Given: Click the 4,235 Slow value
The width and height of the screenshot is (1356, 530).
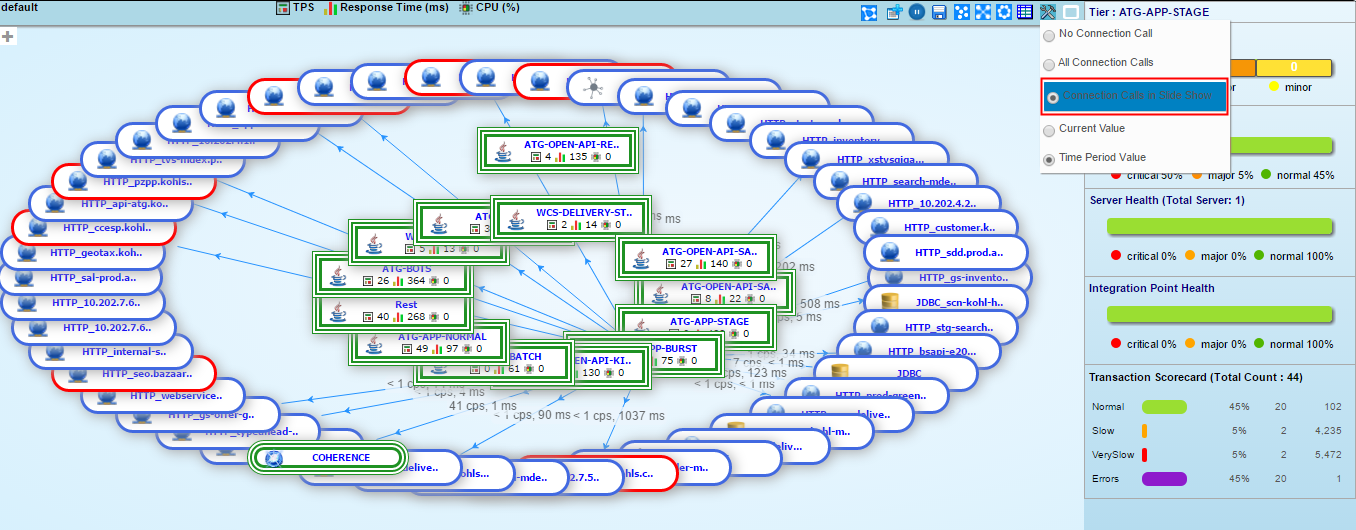Looking at the screenshot, I should tap(1328, 431).
